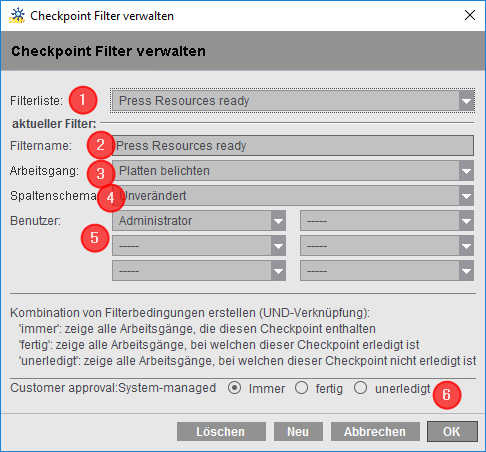Select the 'unerledigt' radio button
This screenshot has width=486, height=452.
[360, 388]
